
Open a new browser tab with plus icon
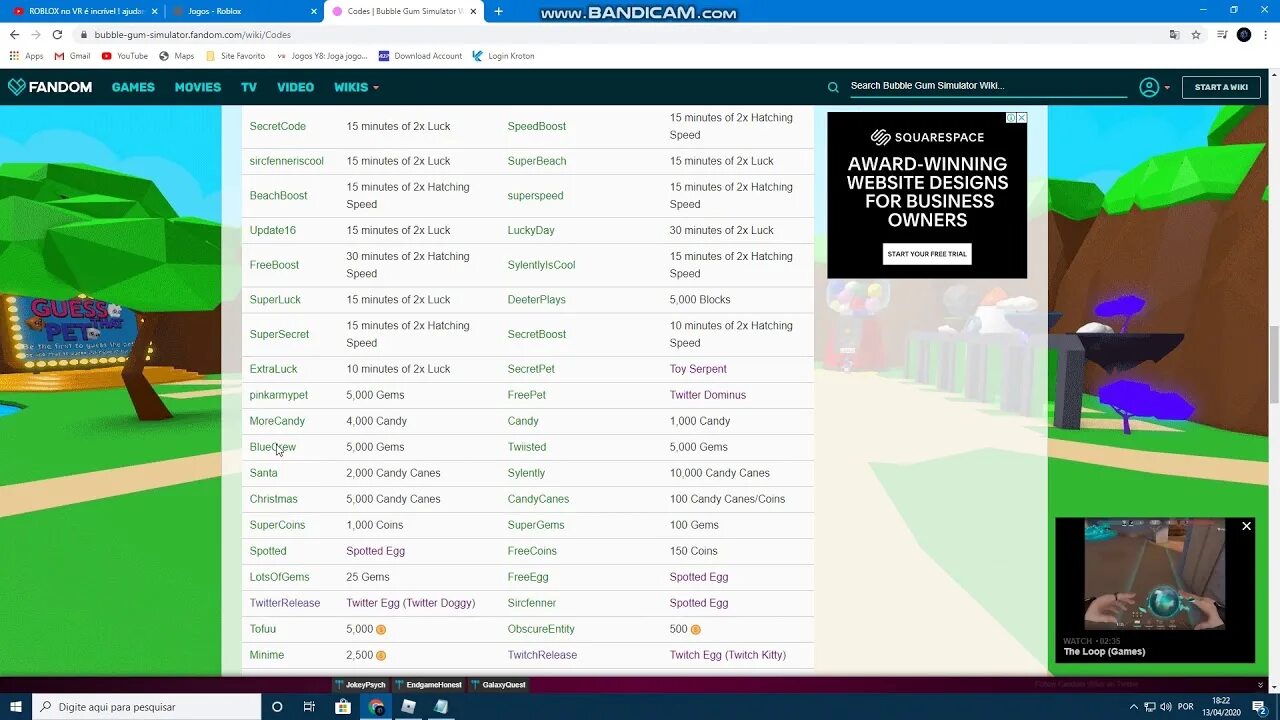pyautogui.click(x=498, y=11)
